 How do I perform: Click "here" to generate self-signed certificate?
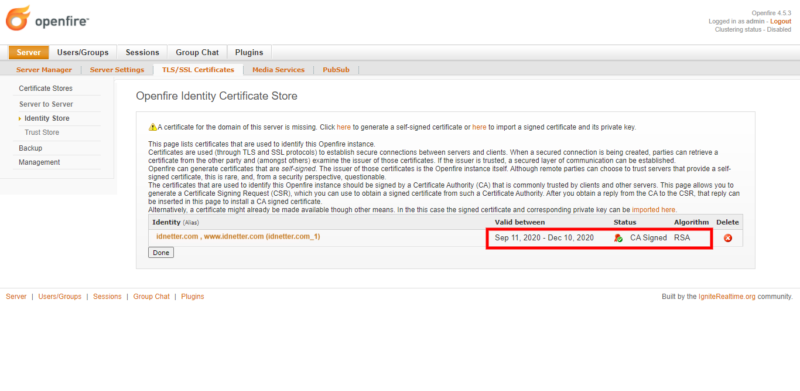343,127
